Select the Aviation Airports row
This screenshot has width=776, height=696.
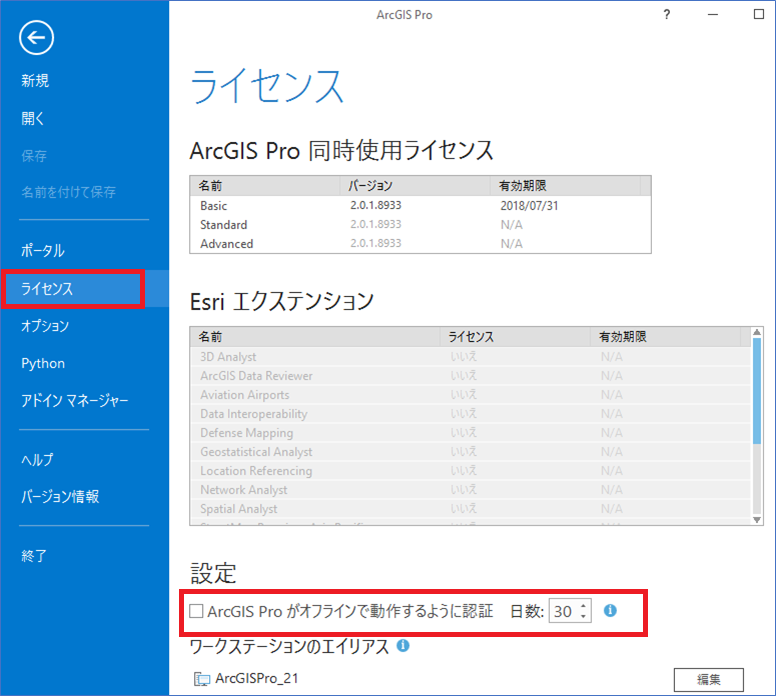(x=471, y=395)
